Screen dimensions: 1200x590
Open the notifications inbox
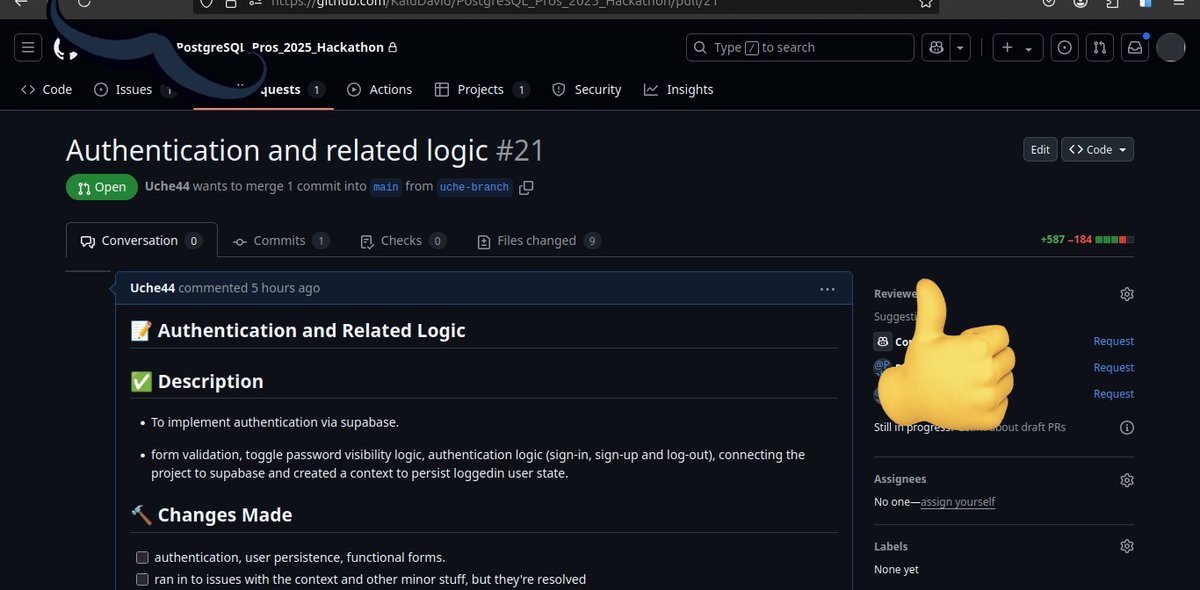click(x=1134, y=47)
